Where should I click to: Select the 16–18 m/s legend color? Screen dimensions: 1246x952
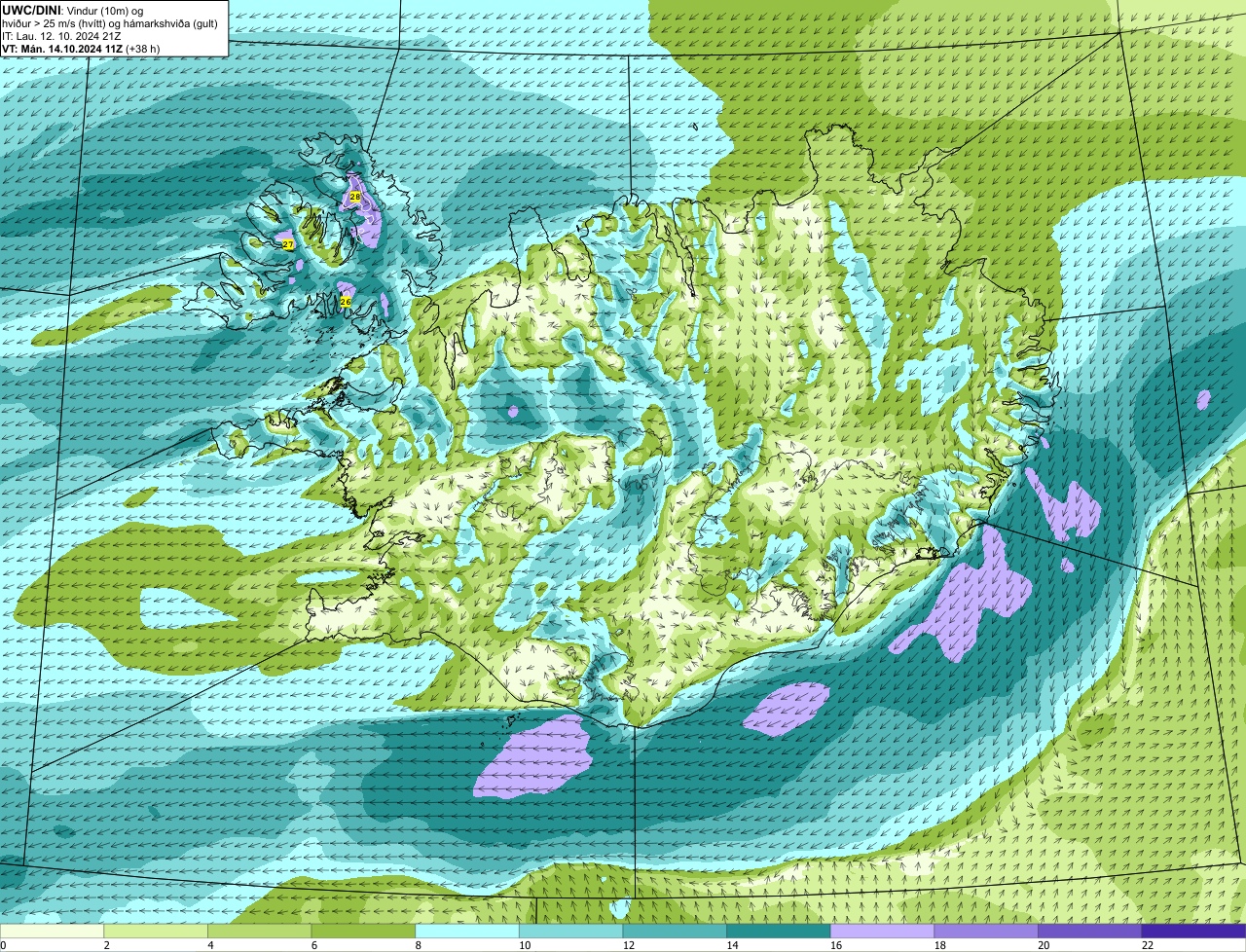coord(882,931)
